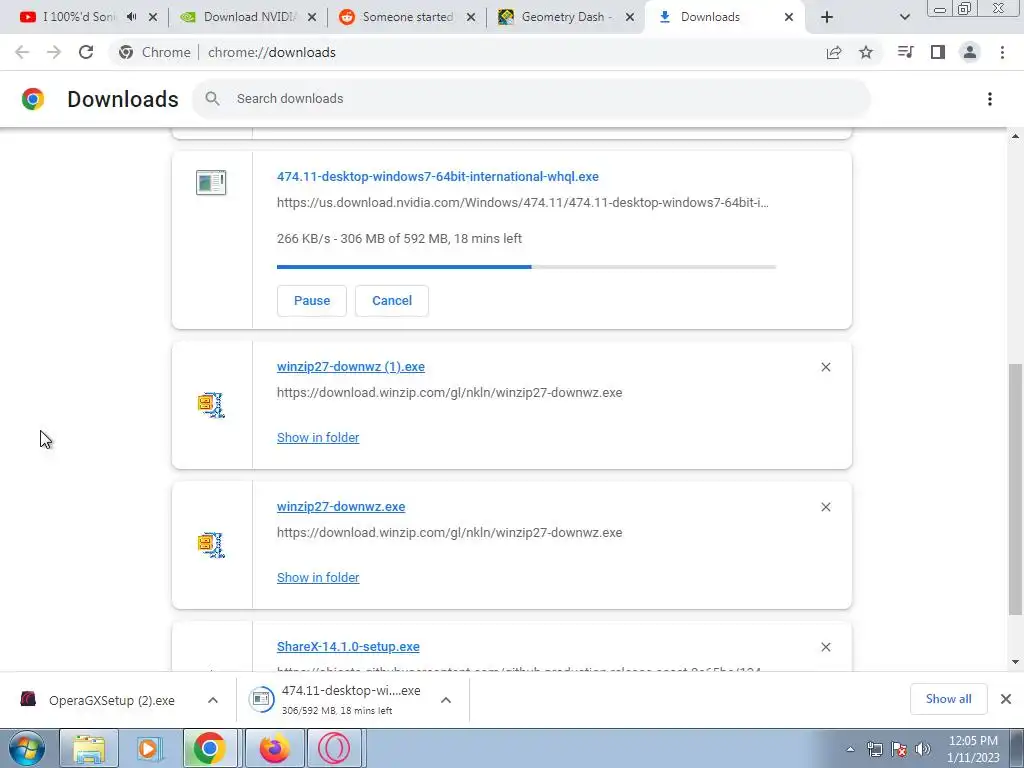This screenshot has width=1024, height=768.
Task: Open the Action Center flag icon
Action: [x=899, y=749]
